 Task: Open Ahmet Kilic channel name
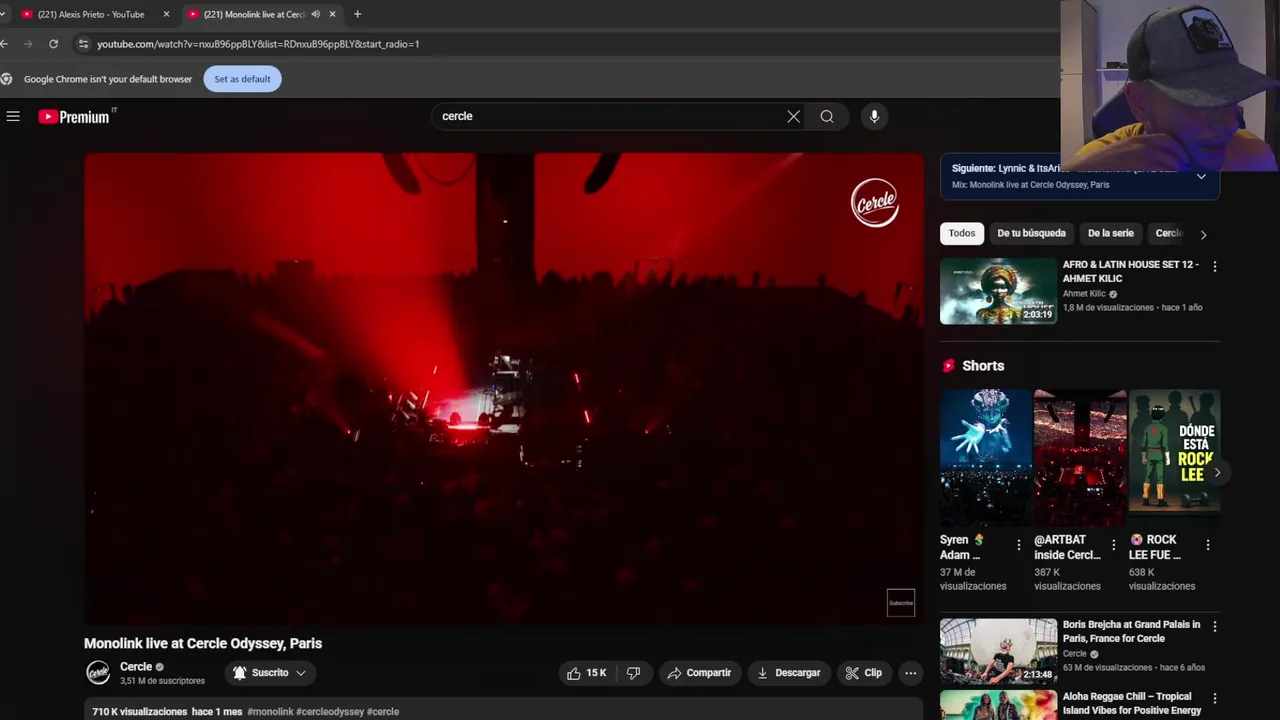[x=1084, y=294]
